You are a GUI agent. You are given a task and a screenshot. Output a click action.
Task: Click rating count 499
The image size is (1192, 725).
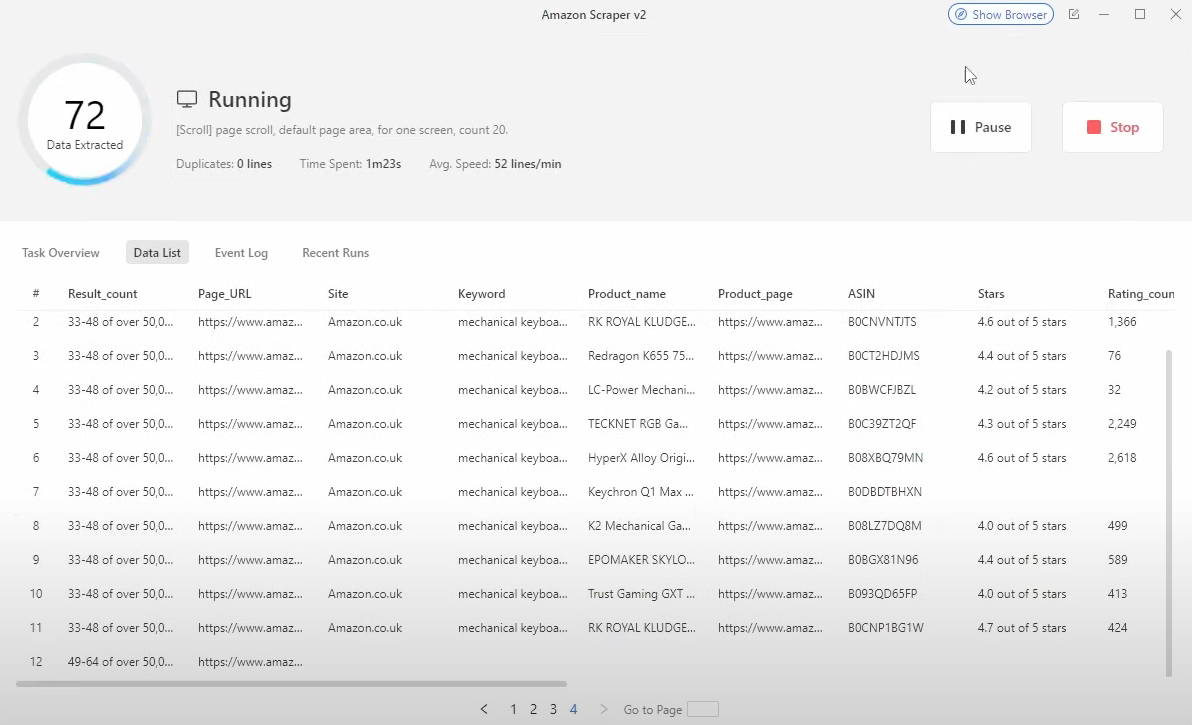[1118, 526]
